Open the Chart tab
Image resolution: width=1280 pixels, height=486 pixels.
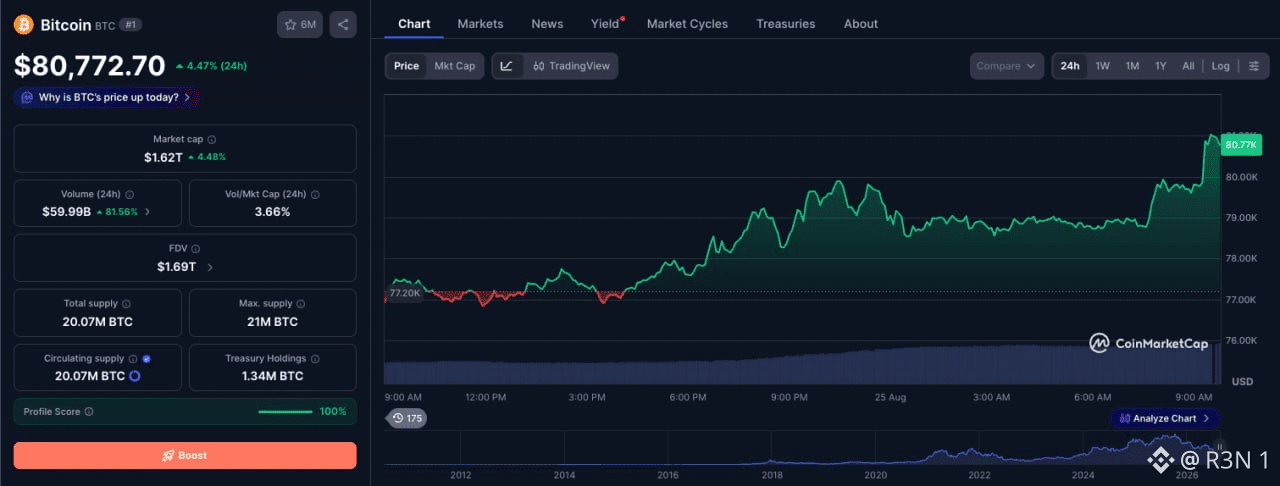tap(414, 24)
